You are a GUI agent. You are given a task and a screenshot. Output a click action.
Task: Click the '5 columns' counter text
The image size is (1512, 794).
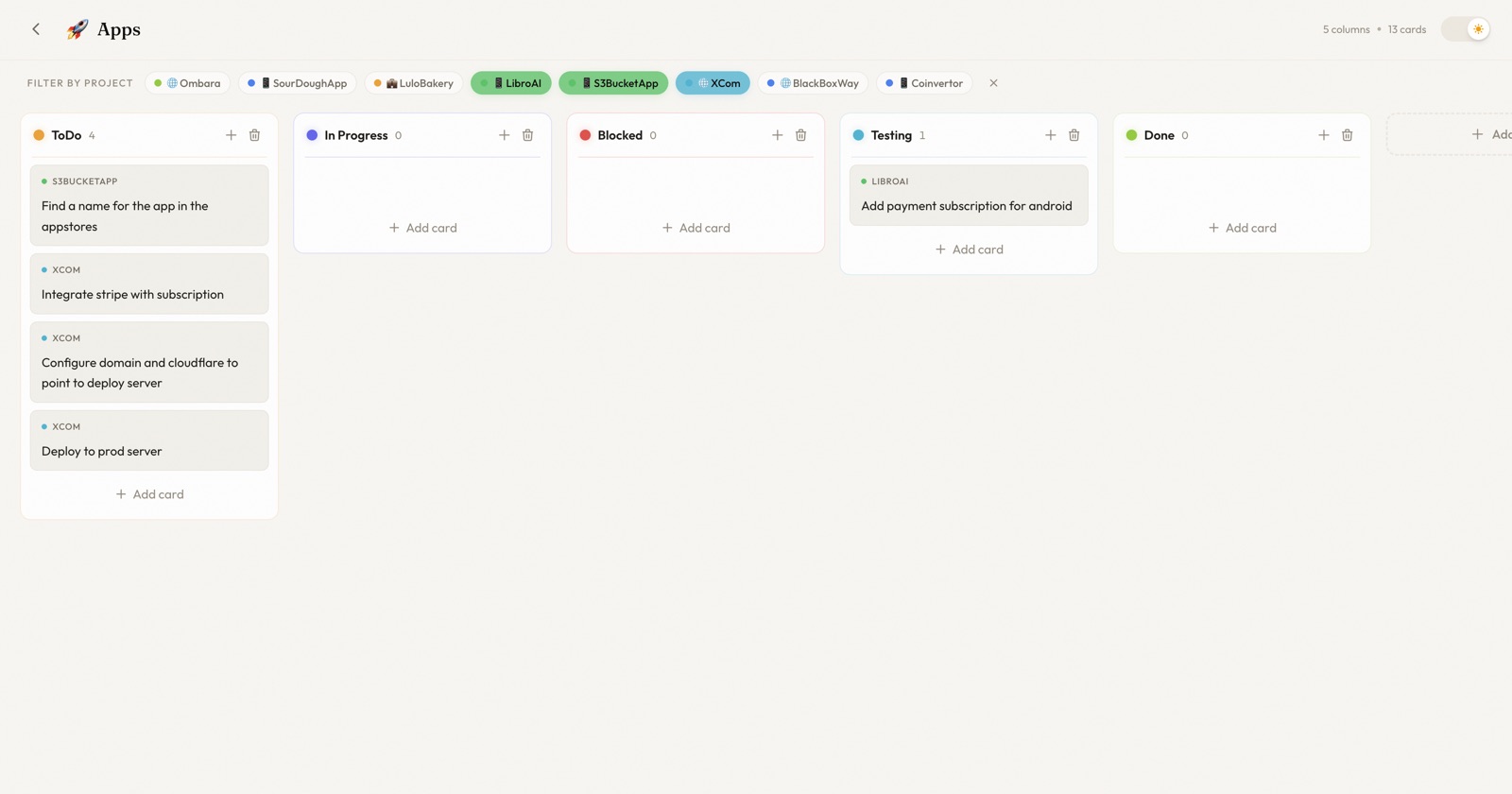point(1346,29)
